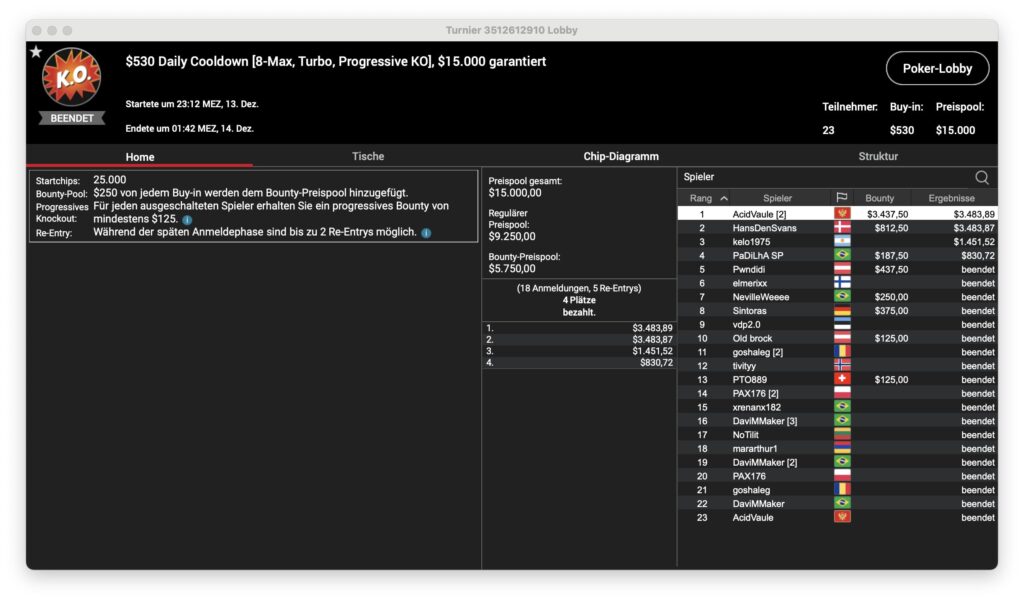Click the favorite star icon
The width and height of the screenshot is (1024, 602).
[x=36, y=52]
